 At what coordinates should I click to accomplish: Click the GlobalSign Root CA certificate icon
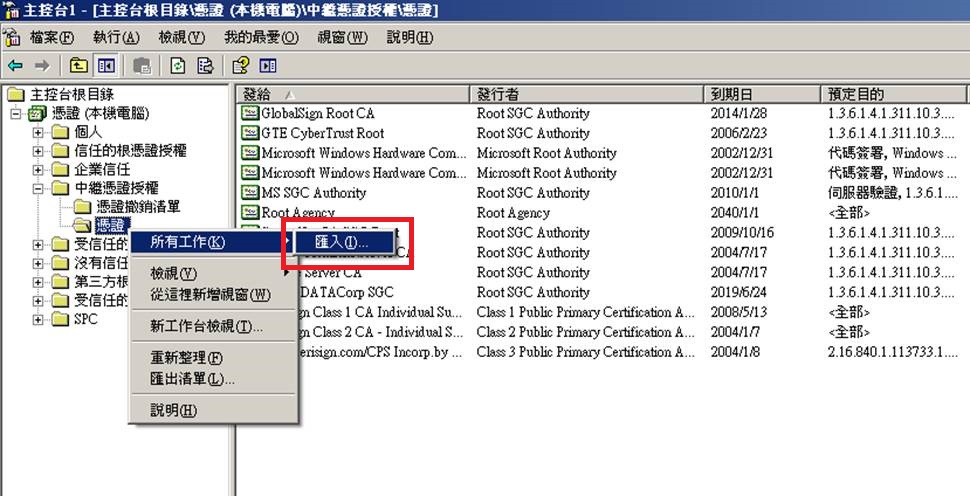point(250,113)
